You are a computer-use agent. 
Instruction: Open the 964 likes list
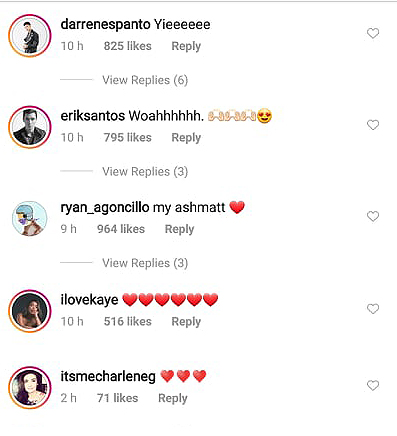121,229
